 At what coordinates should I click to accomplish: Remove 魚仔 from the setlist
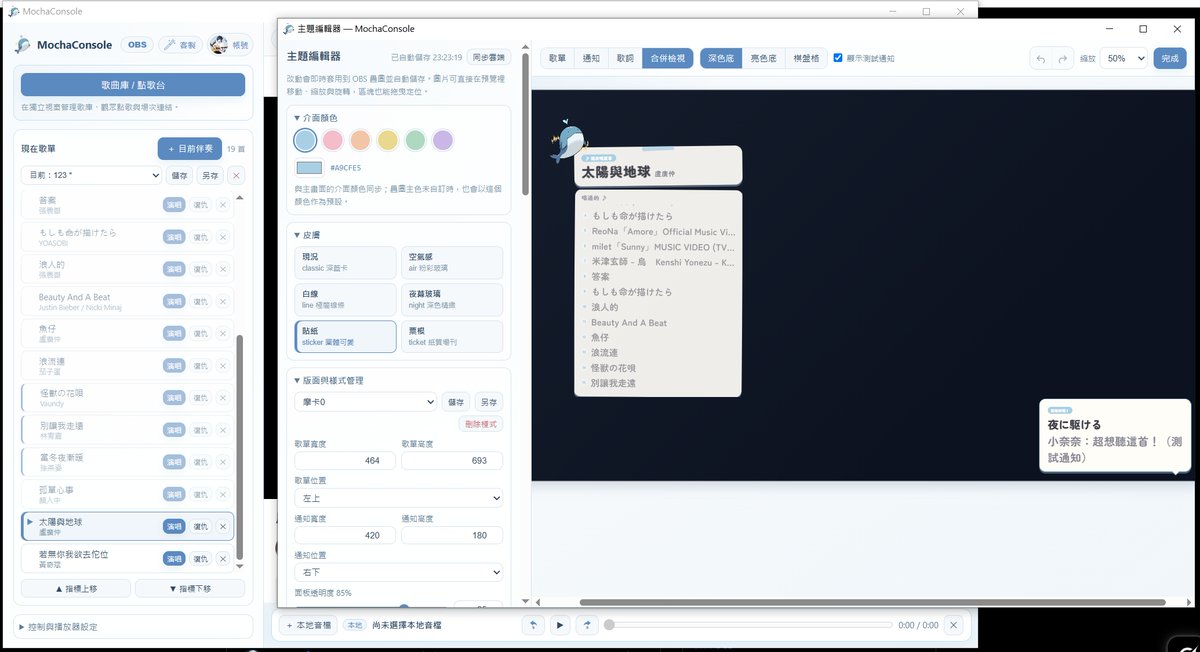[x=222, y=333]
